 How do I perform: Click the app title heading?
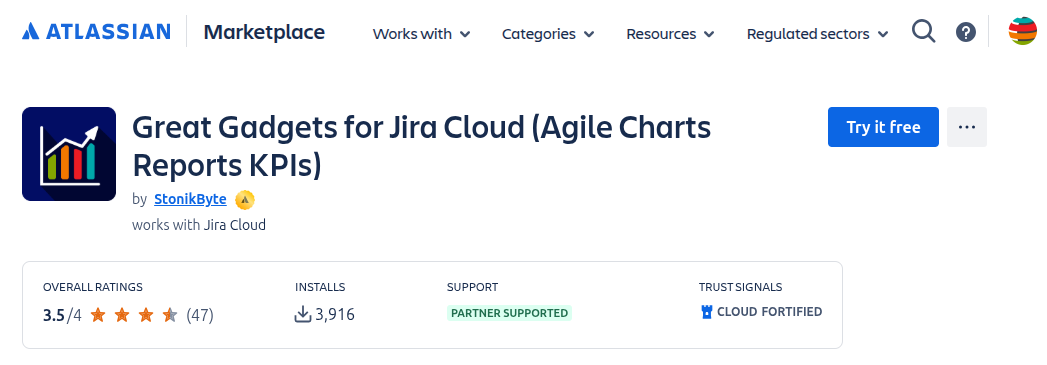coord(421,146)
